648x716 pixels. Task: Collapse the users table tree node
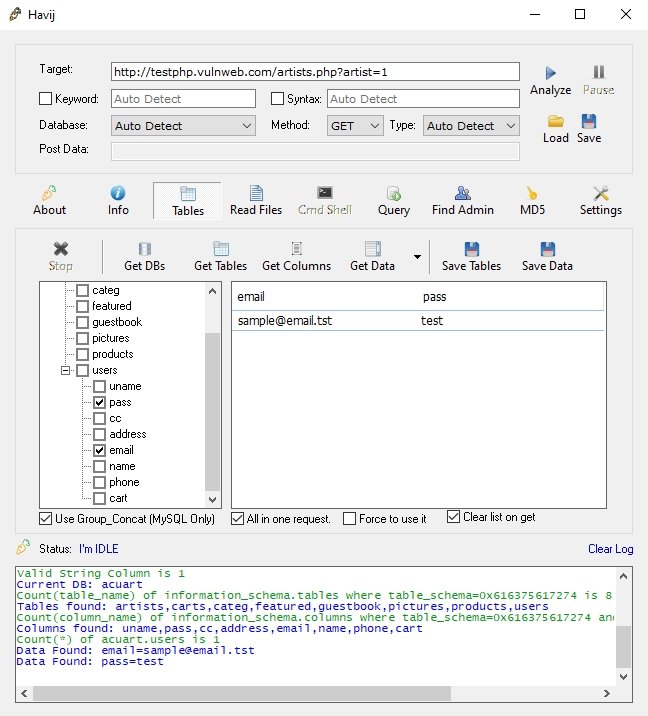[66, 370]
